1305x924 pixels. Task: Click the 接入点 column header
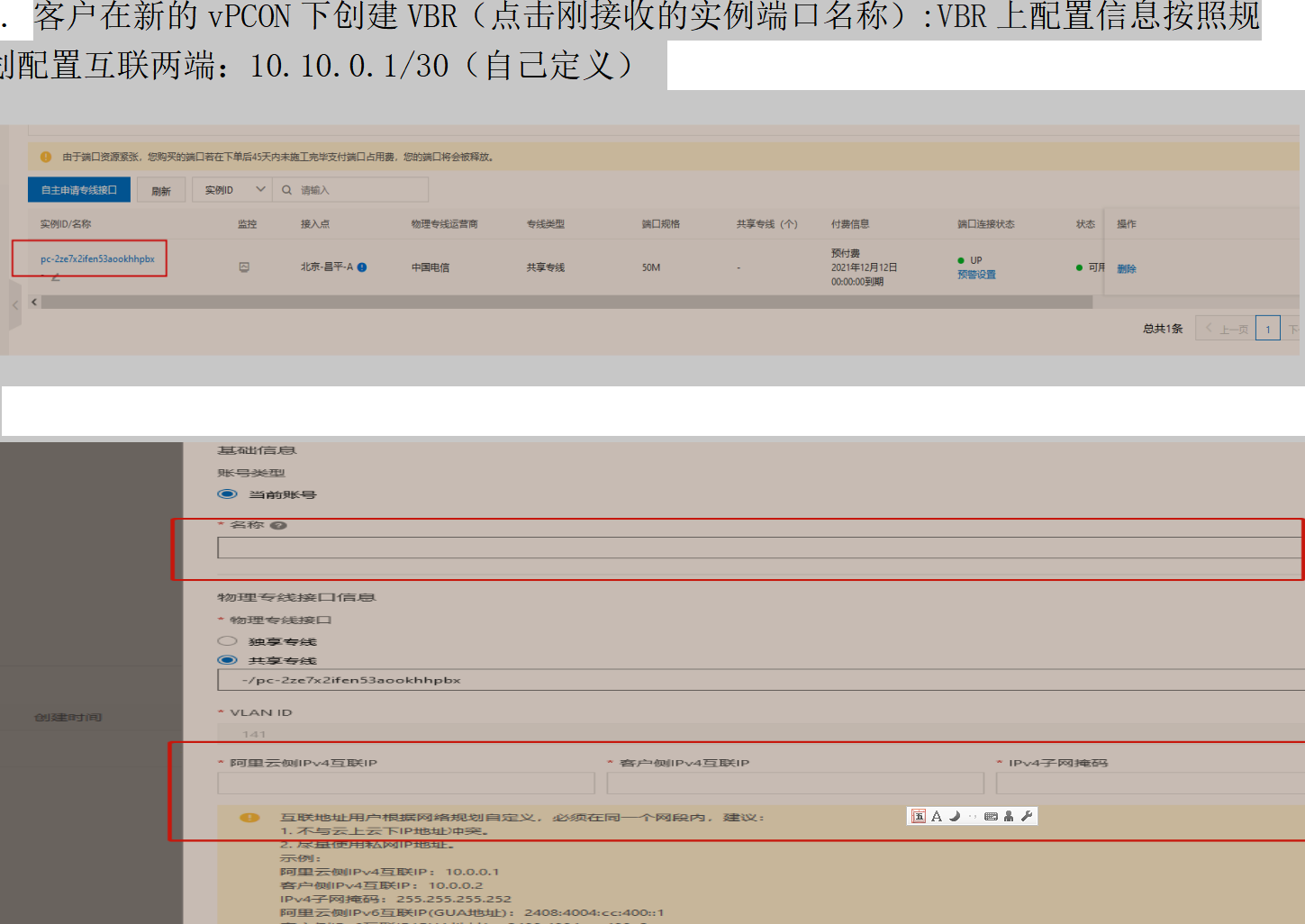click(315, 224)
